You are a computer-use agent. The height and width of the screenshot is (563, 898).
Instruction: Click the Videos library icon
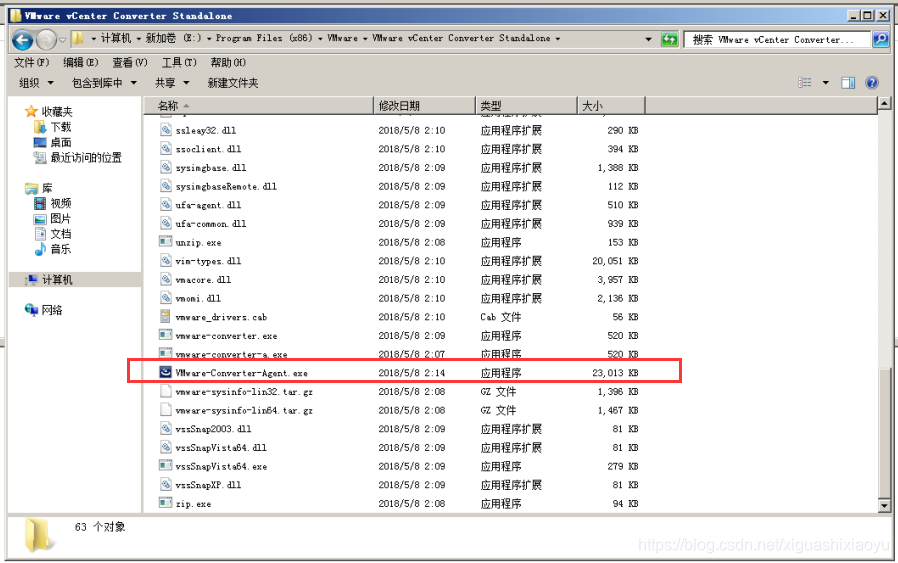click(40, 203)
